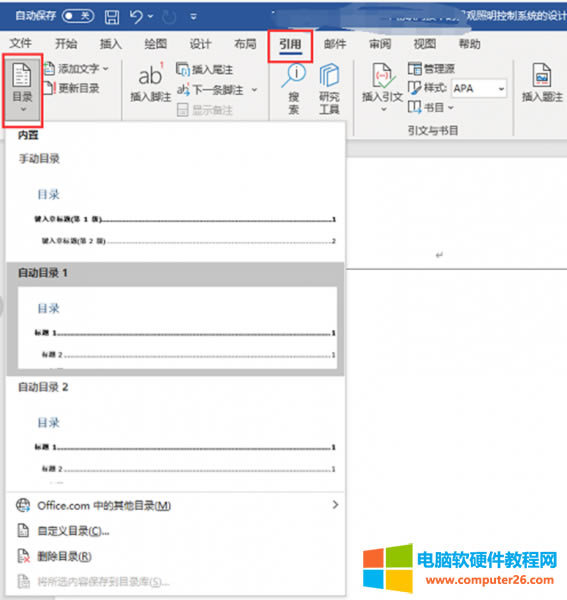Click the 插入脚注 insert footnote icon
The image size is (567, 600).
point(150,75)
